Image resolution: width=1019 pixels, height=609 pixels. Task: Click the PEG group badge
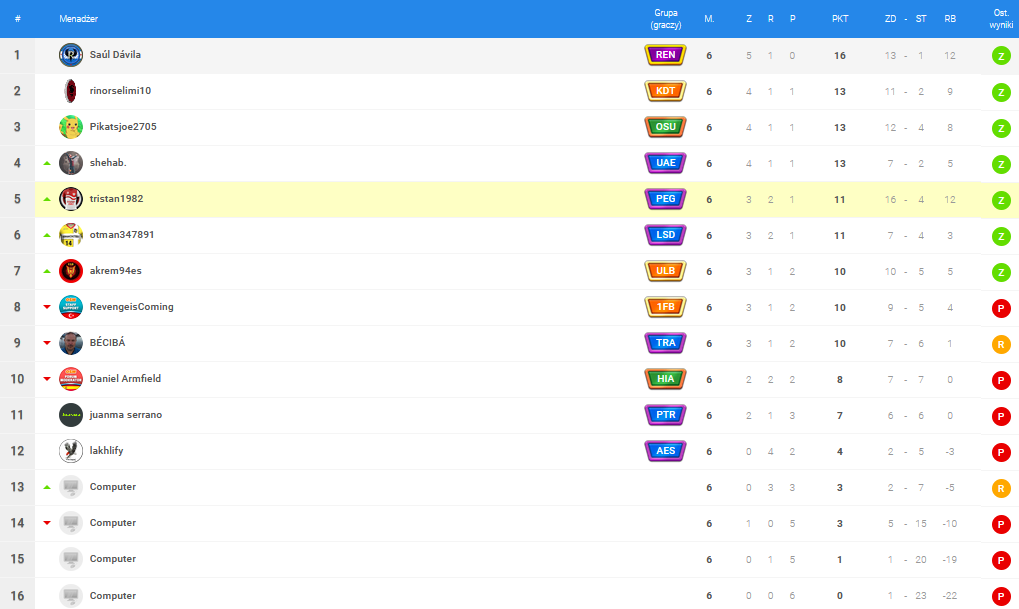pyautogui.click(x=665, y=199)
